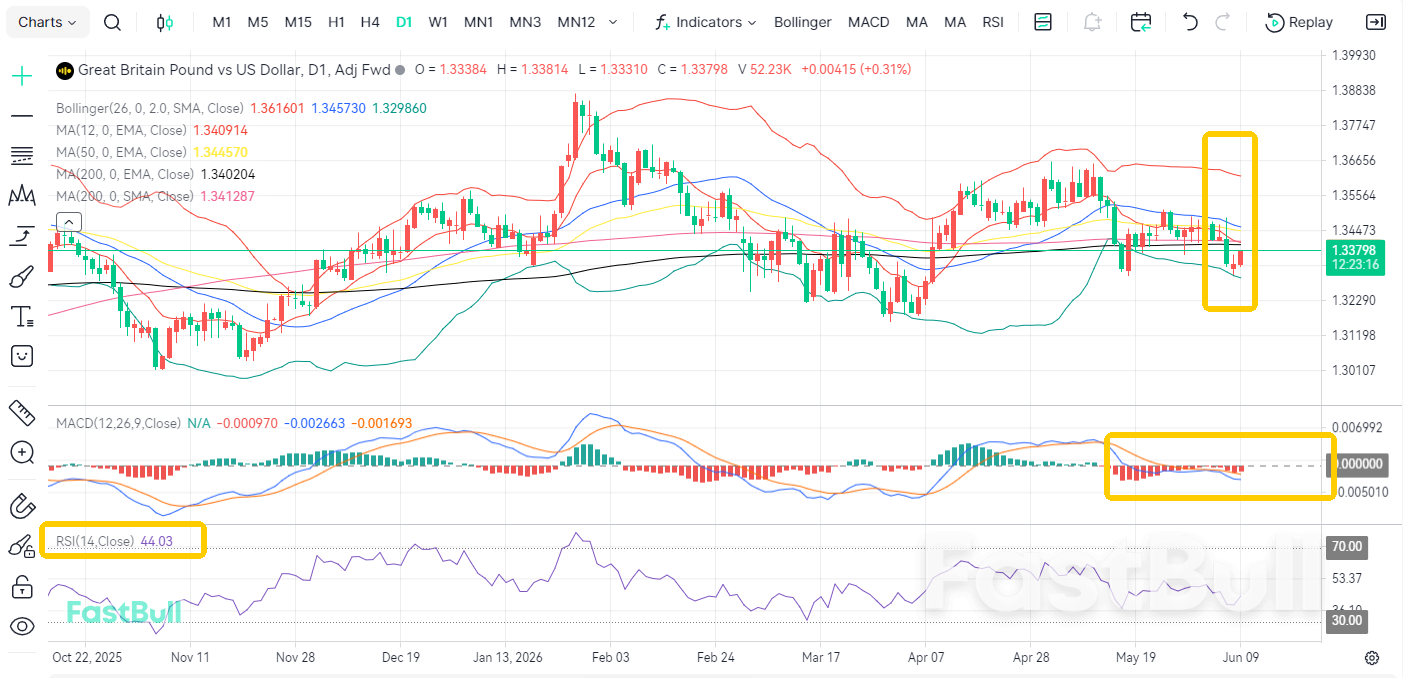Select the brush drawing tool
Screen dimensions: 1403x678
[x=22, y=276]
